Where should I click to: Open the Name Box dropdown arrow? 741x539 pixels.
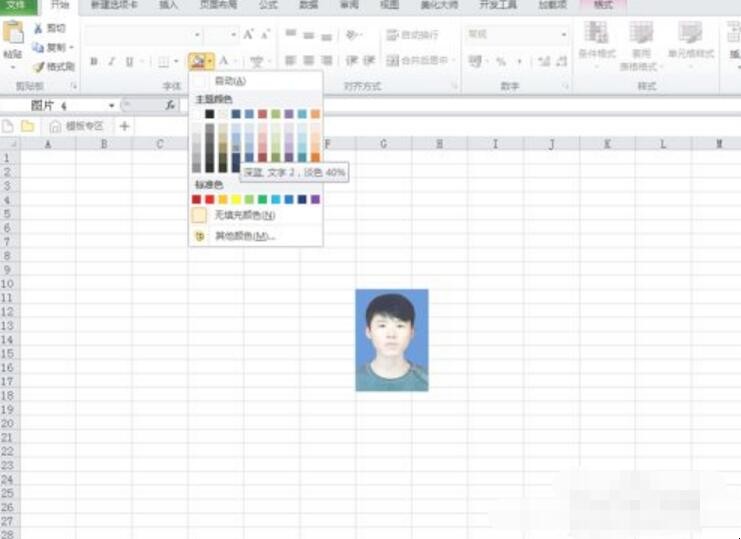coord(112,105)
